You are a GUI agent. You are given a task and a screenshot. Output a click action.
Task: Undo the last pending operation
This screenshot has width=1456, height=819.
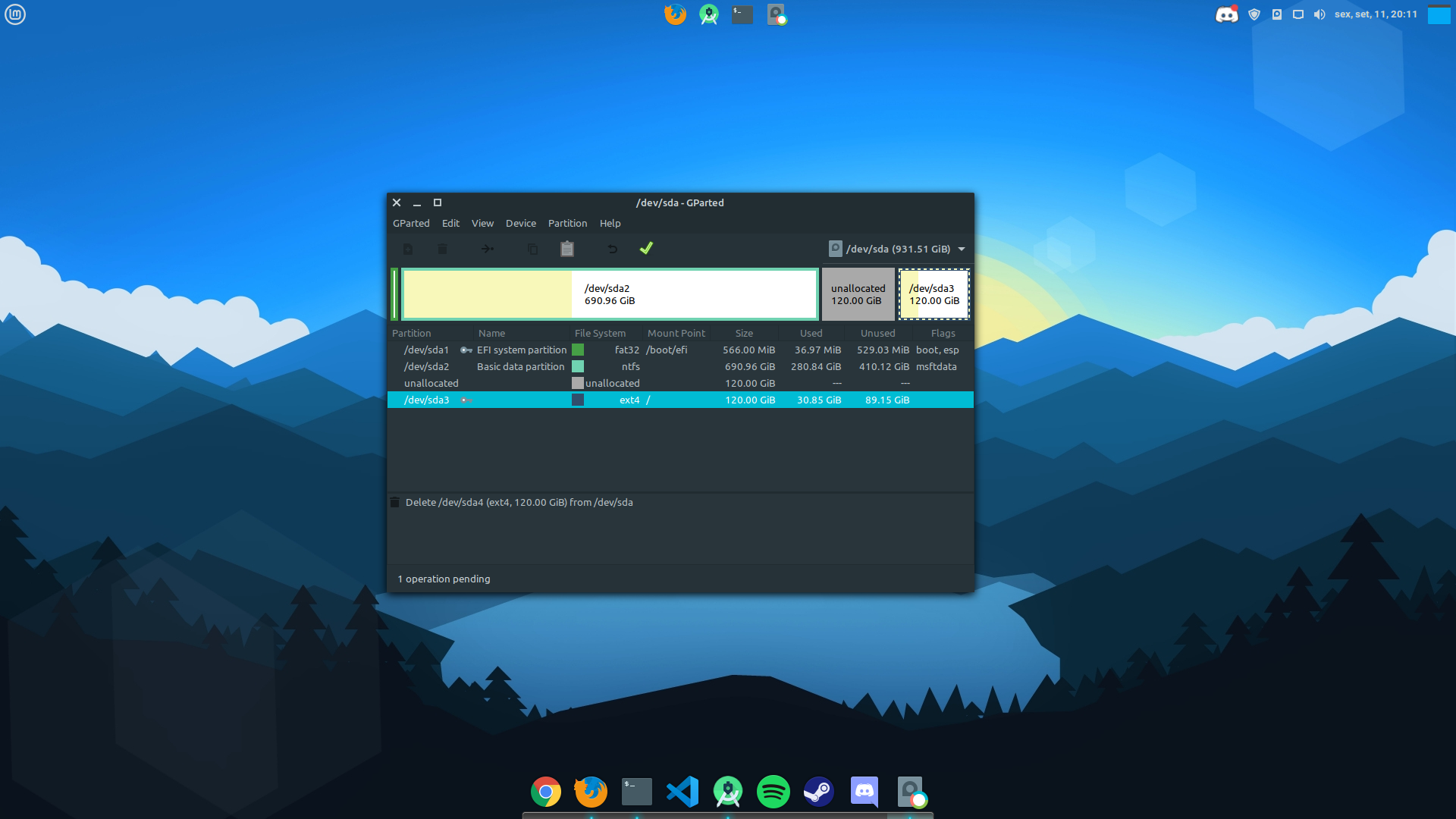tap(612, 249)
